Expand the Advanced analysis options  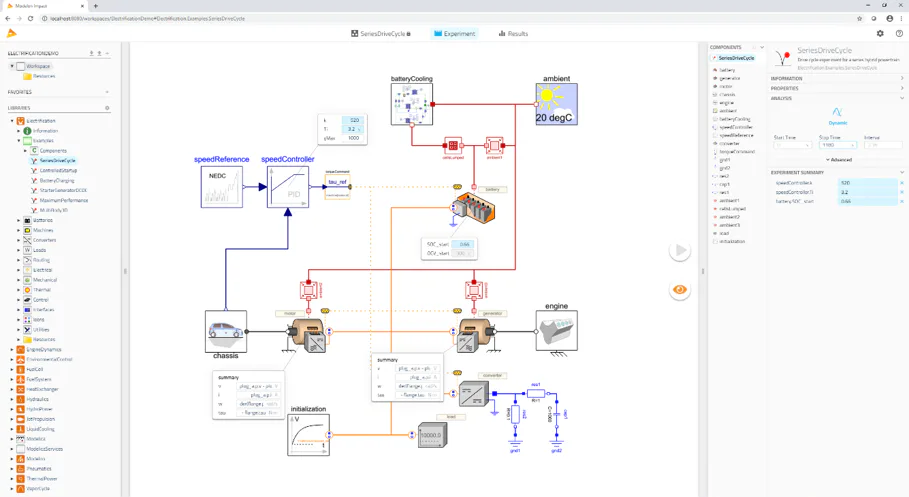(838, 159)
